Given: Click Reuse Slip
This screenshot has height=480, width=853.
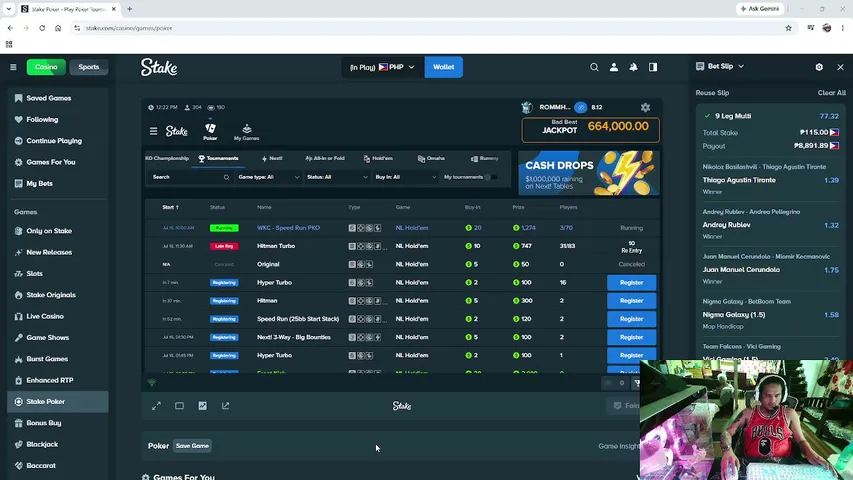Looking at the screenshot, I should [x=712, y=93].
